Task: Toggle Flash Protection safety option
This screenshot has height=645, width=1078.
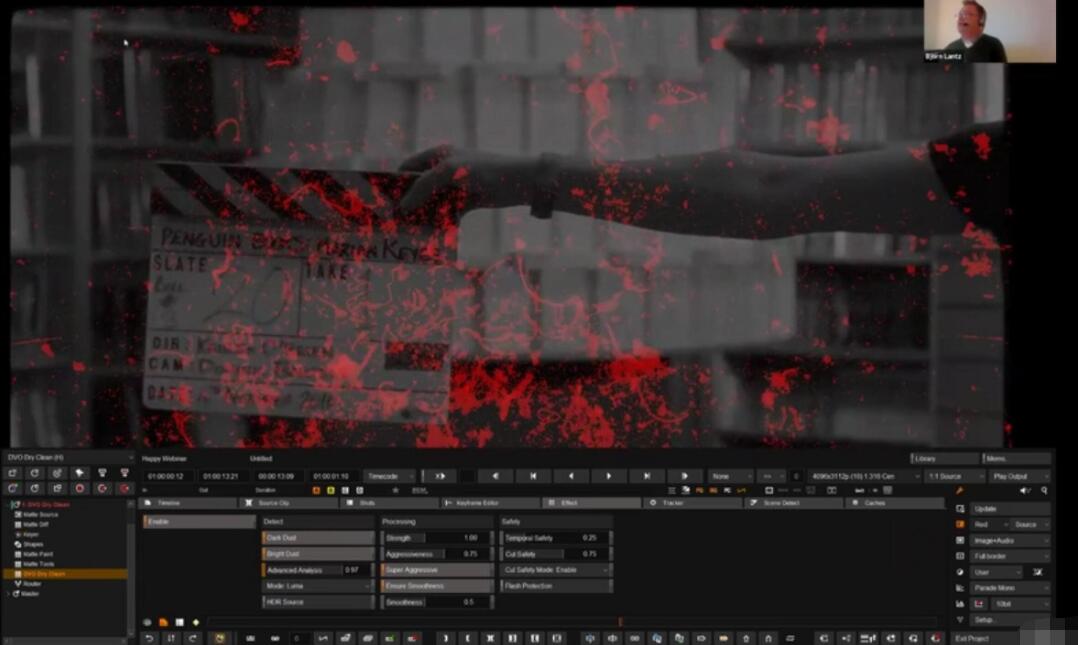Action: 556,586
